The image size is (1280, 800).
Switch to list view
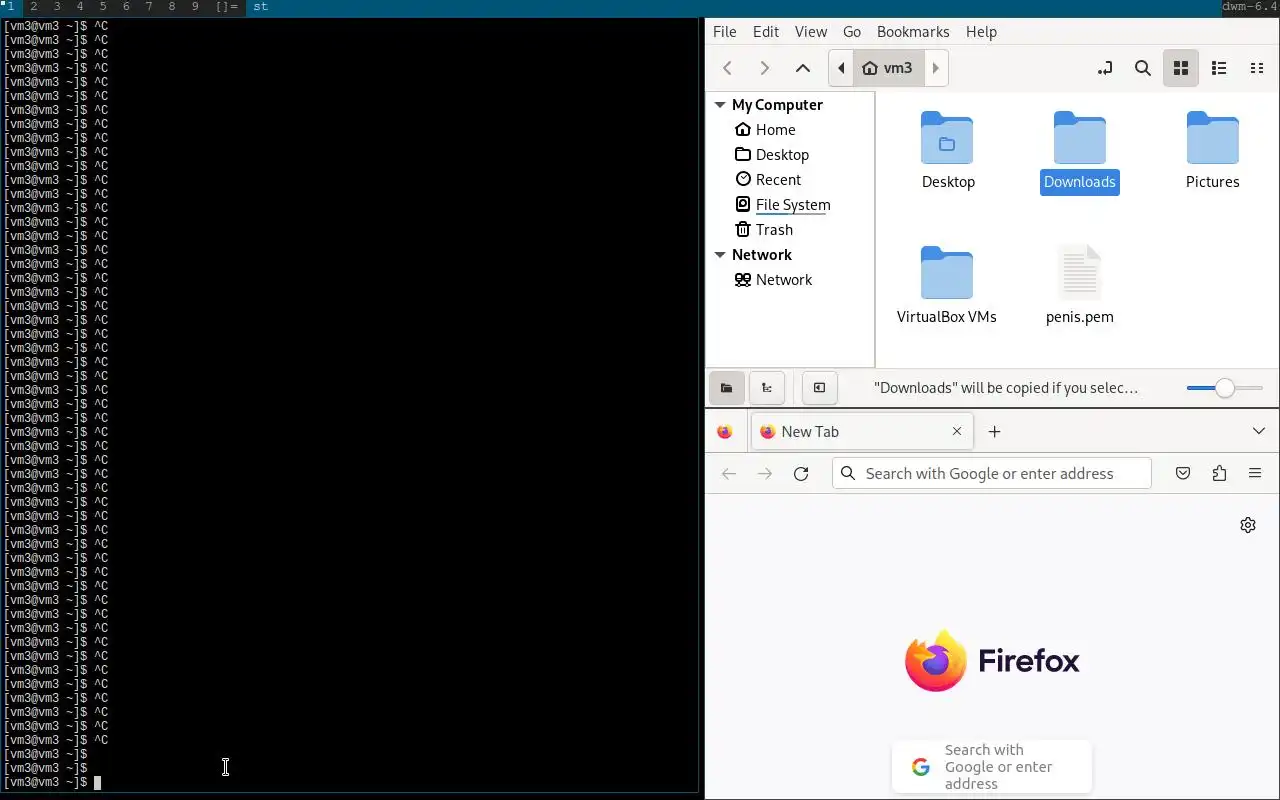click(x=1219, y=68)
